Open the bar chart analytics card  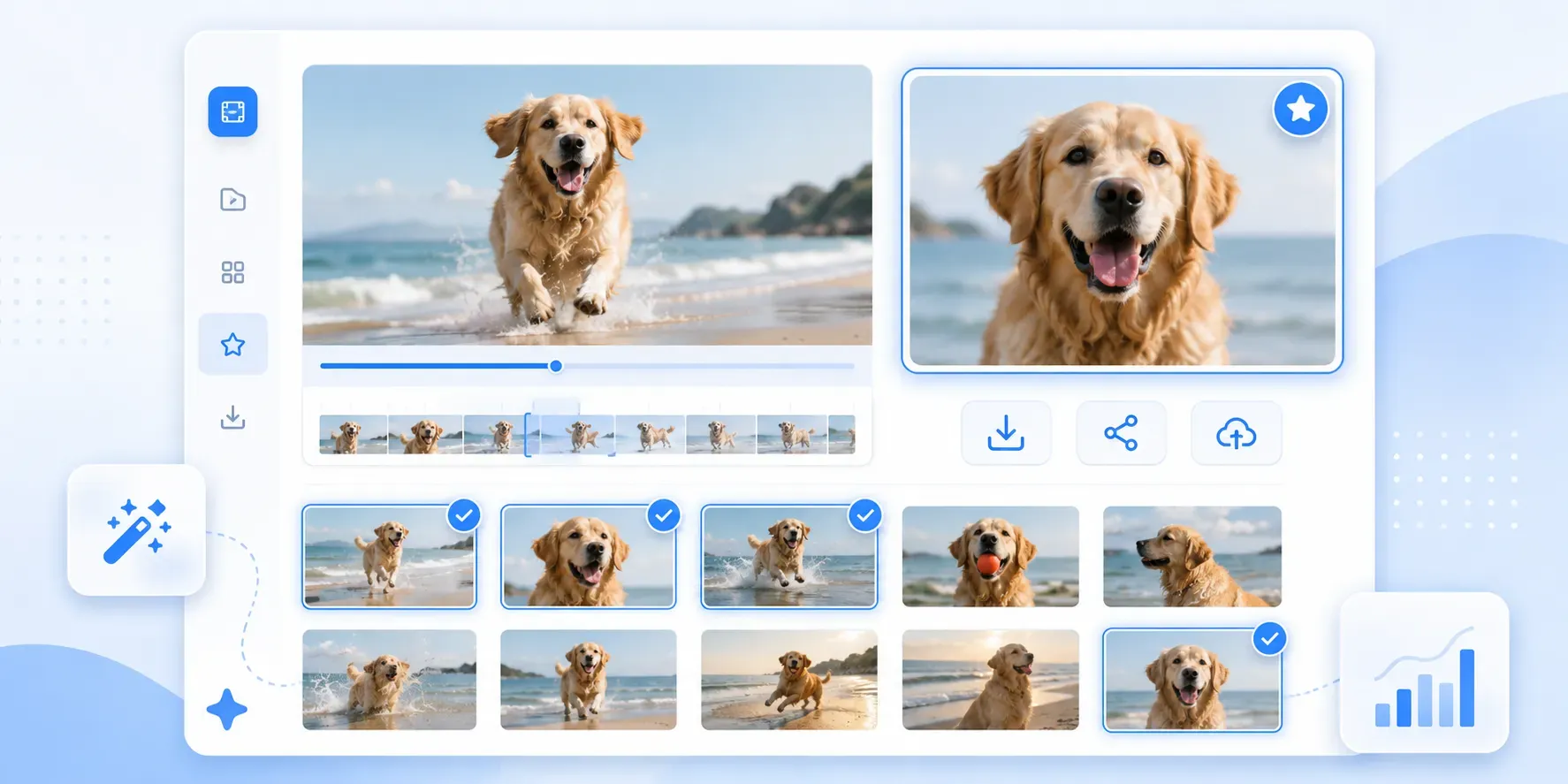click(1424, 673)
